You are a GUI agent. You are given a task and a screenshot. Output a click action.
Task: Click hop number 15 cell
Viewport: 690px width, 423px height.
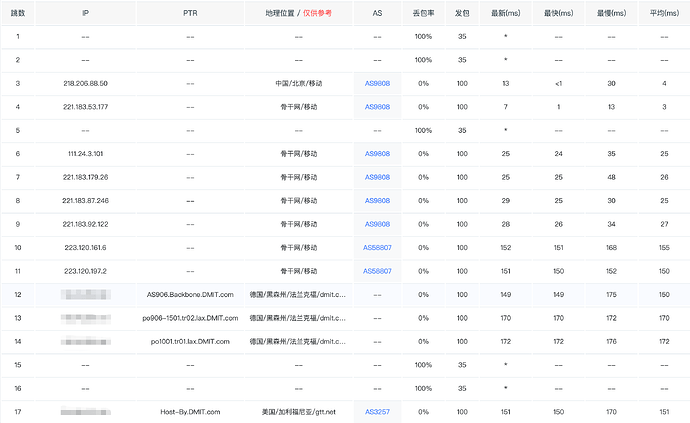[18, 365]
